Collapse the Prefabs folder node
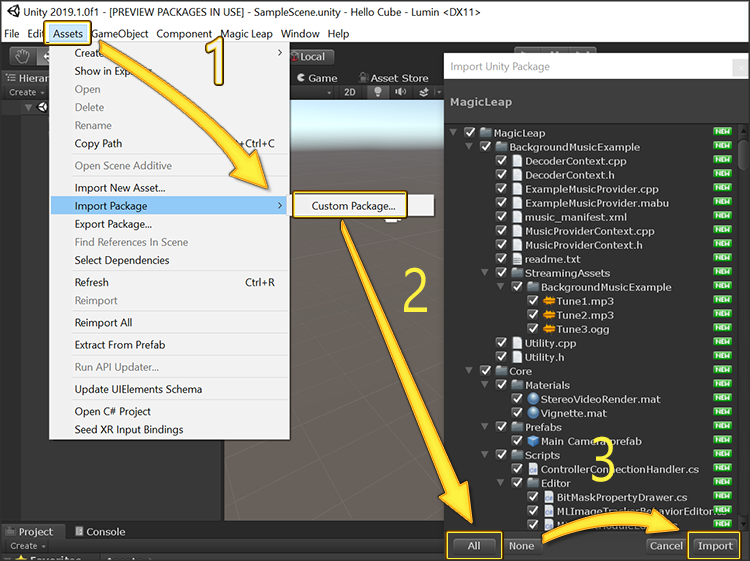 pyautogui.click(x=485, y=427)
